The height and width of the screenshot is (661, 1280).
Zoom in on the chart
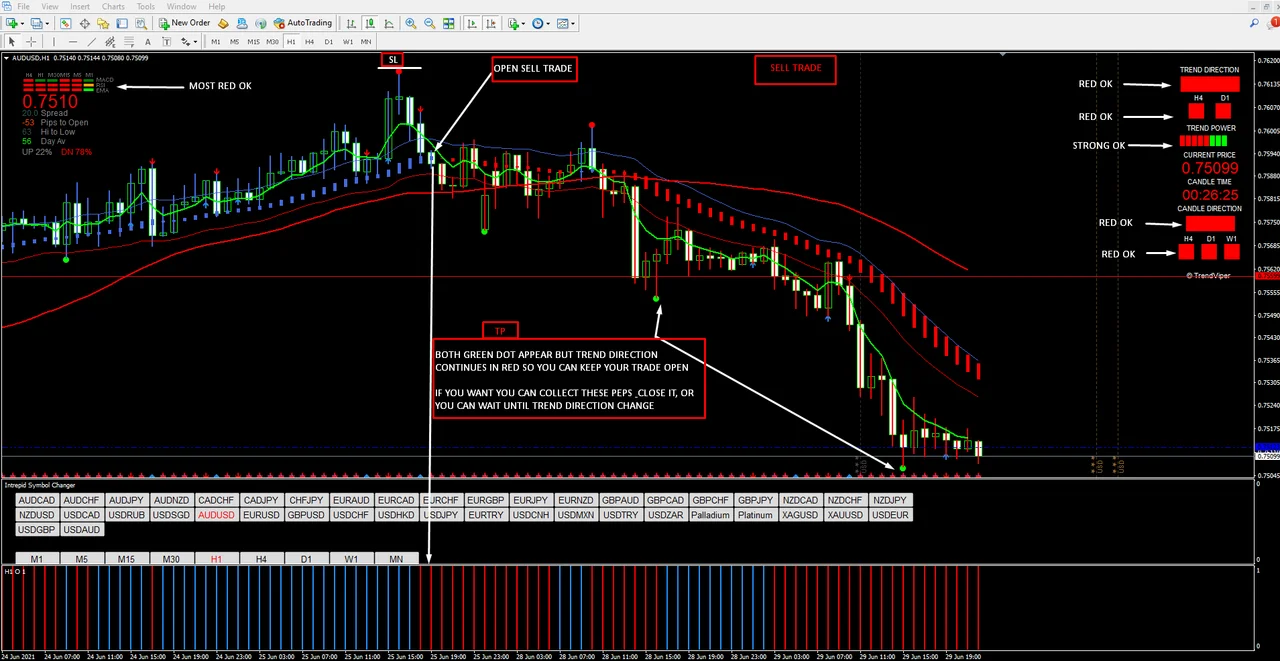pos(411,23)
